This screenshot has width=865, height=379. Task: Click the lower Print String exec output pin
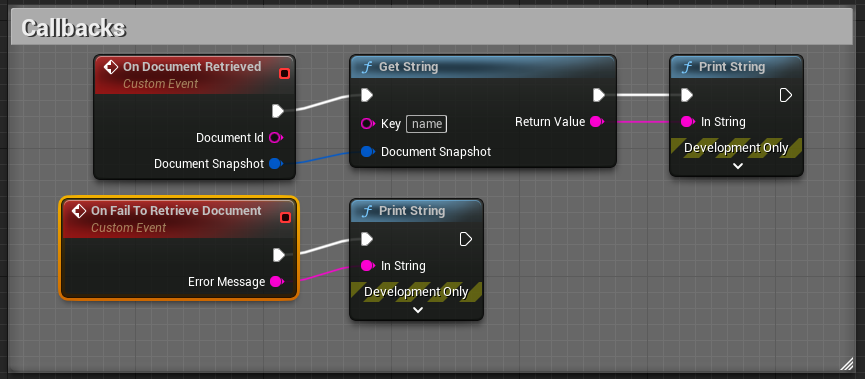(466, 239)
